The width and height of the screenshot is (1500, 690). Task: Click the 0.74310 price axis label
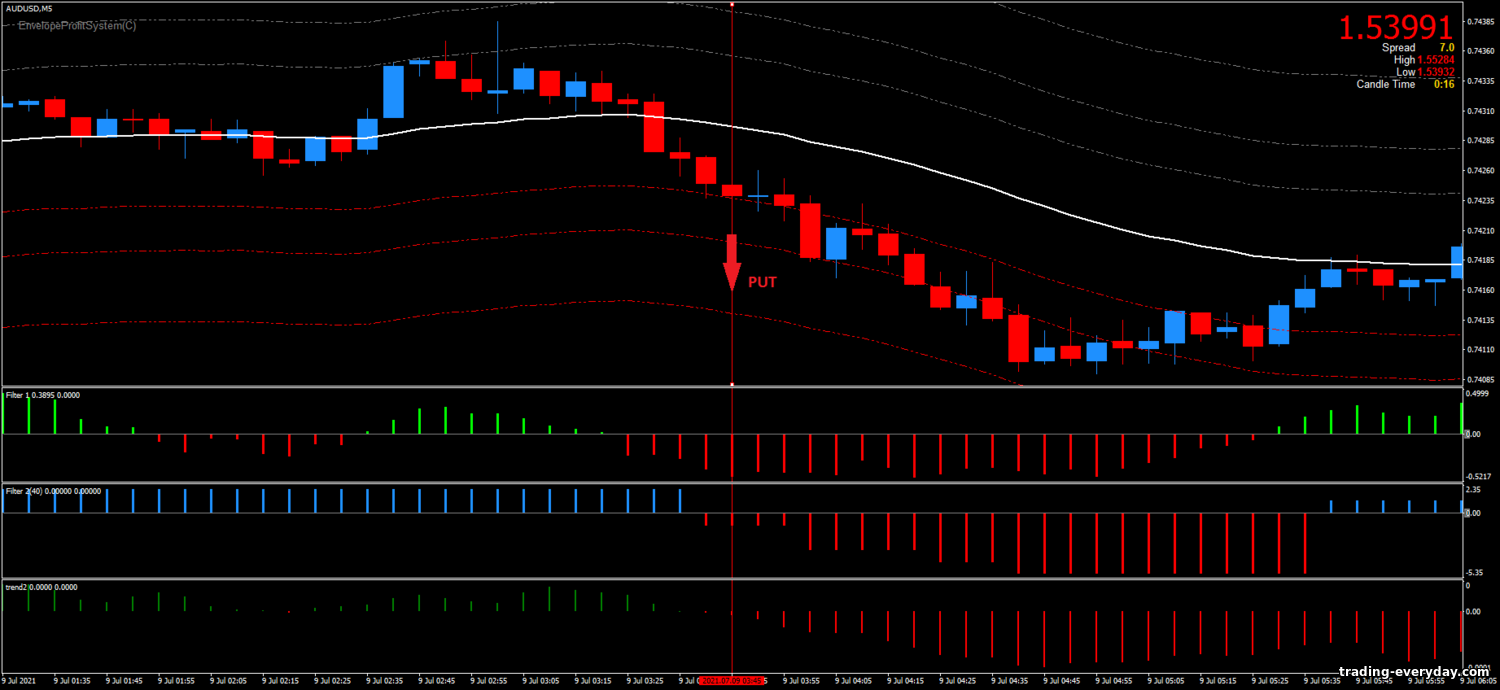coord(1481,111)
